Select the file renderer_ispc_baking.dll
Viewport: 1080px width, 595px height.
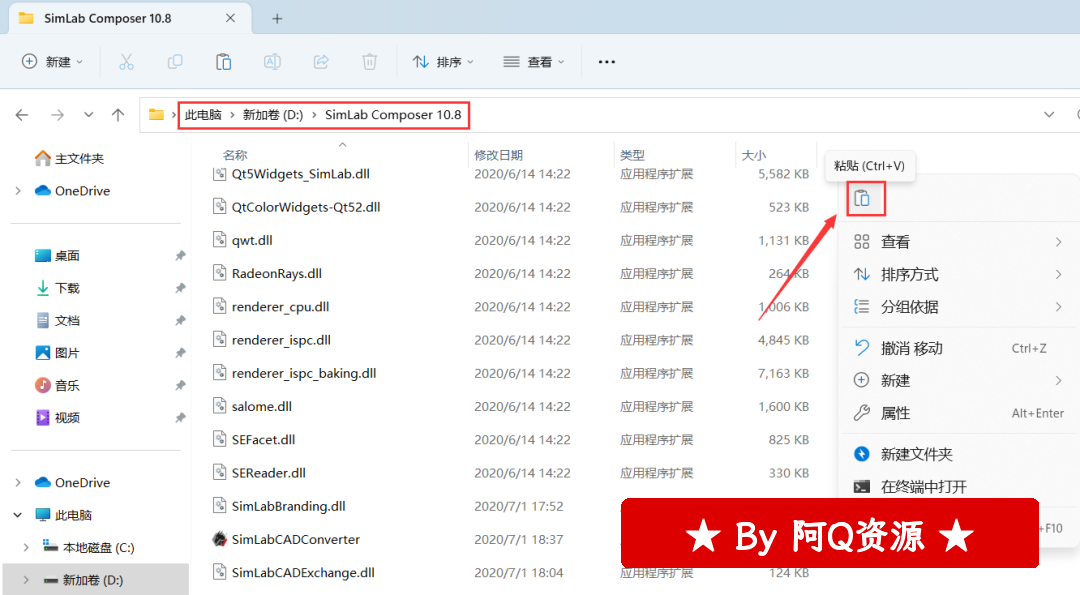tap(304, 373)
